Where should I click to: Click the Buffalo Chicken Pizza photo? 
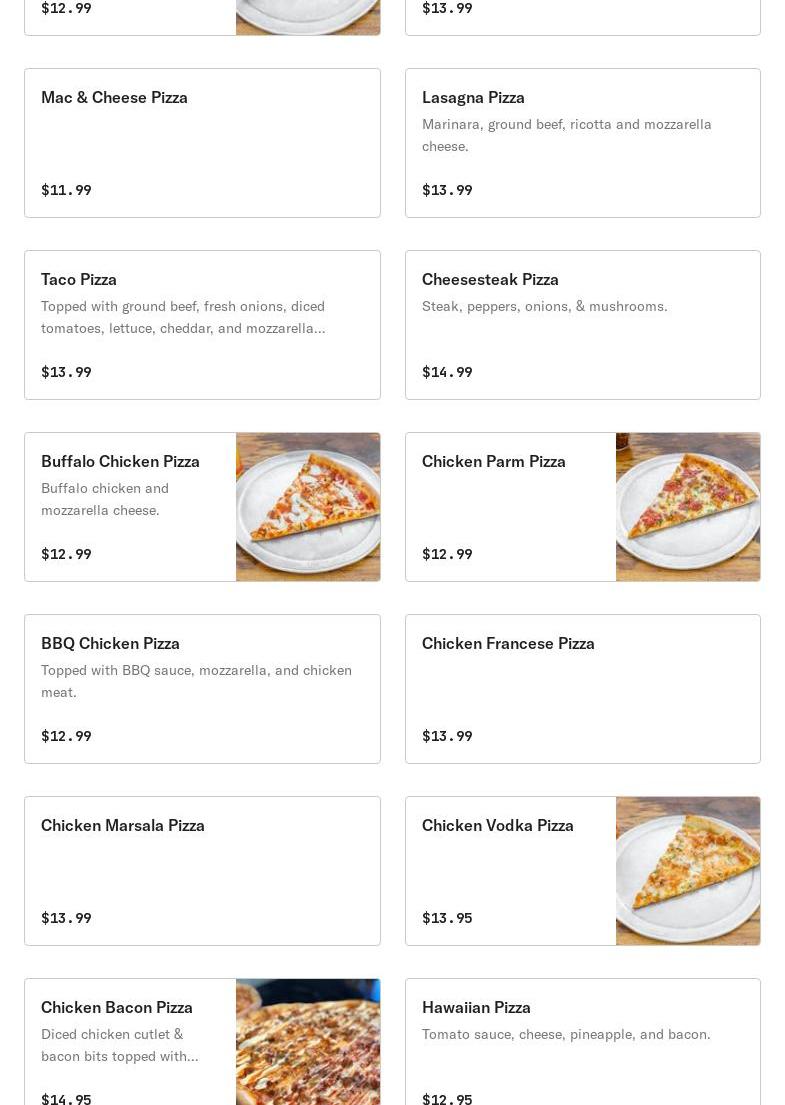click(308, 507)
